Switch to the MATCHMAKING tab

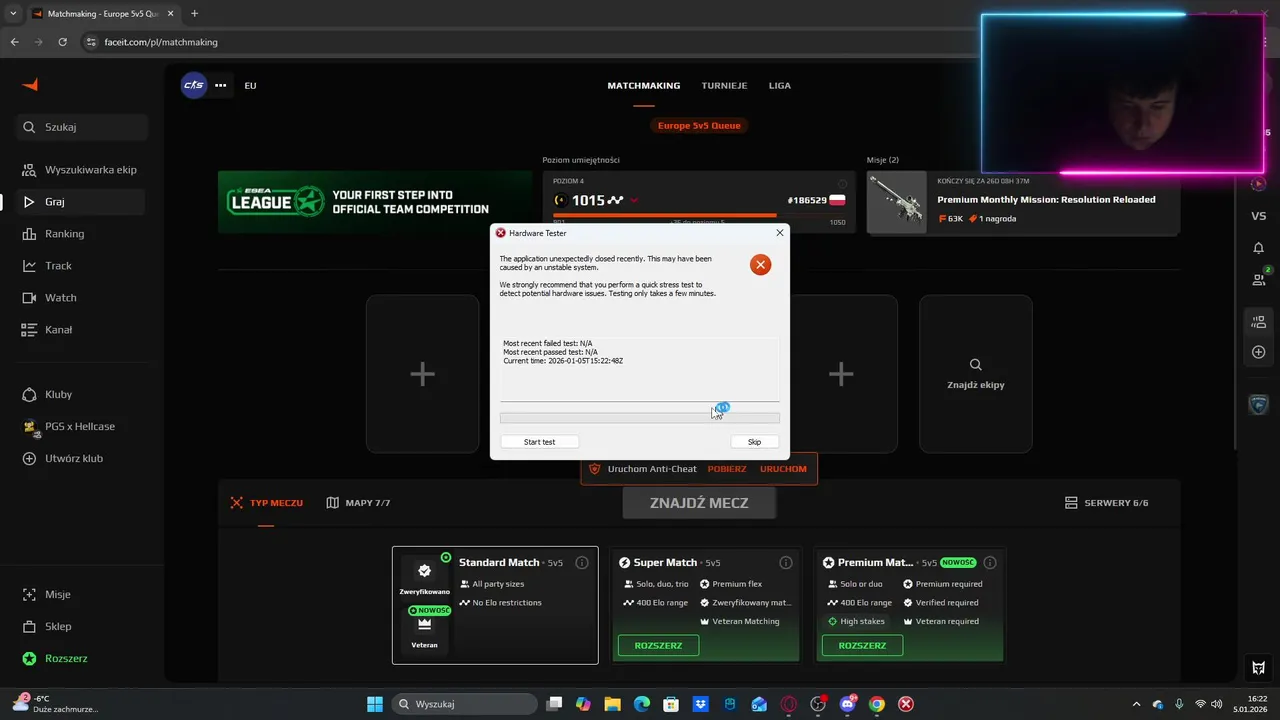click(643, 85)
